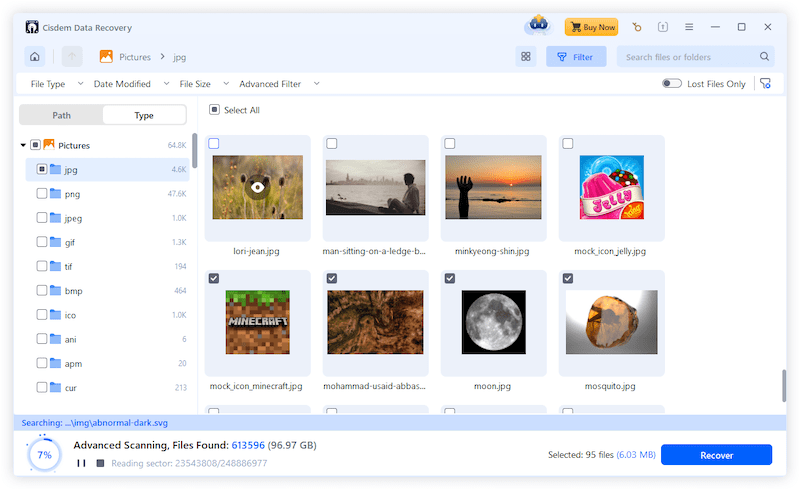Enable the Lost Files Only toggle
This screenshot has height=490, width=800.
pyautogui.click(x=672, y=84)
